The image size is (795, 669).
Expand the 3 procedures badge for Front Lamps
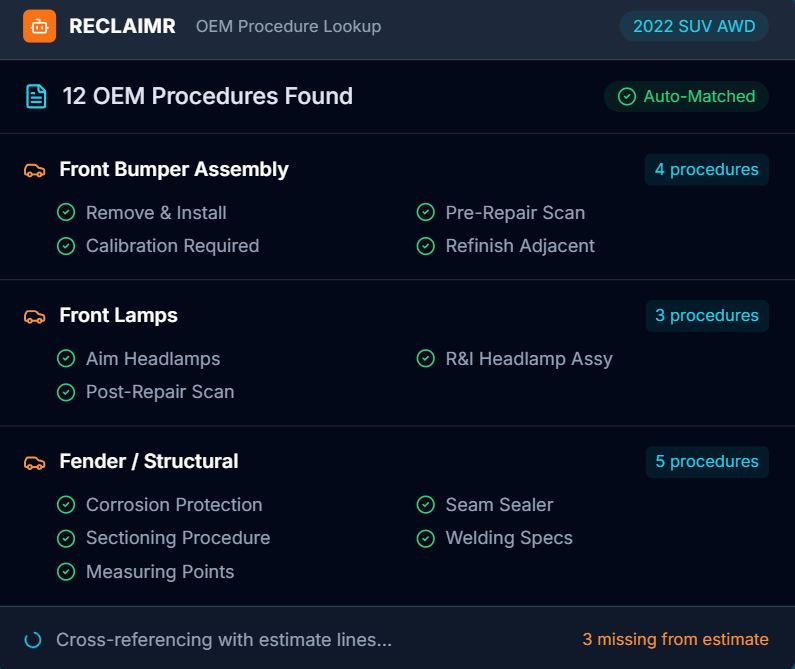[x=706, y=316]
